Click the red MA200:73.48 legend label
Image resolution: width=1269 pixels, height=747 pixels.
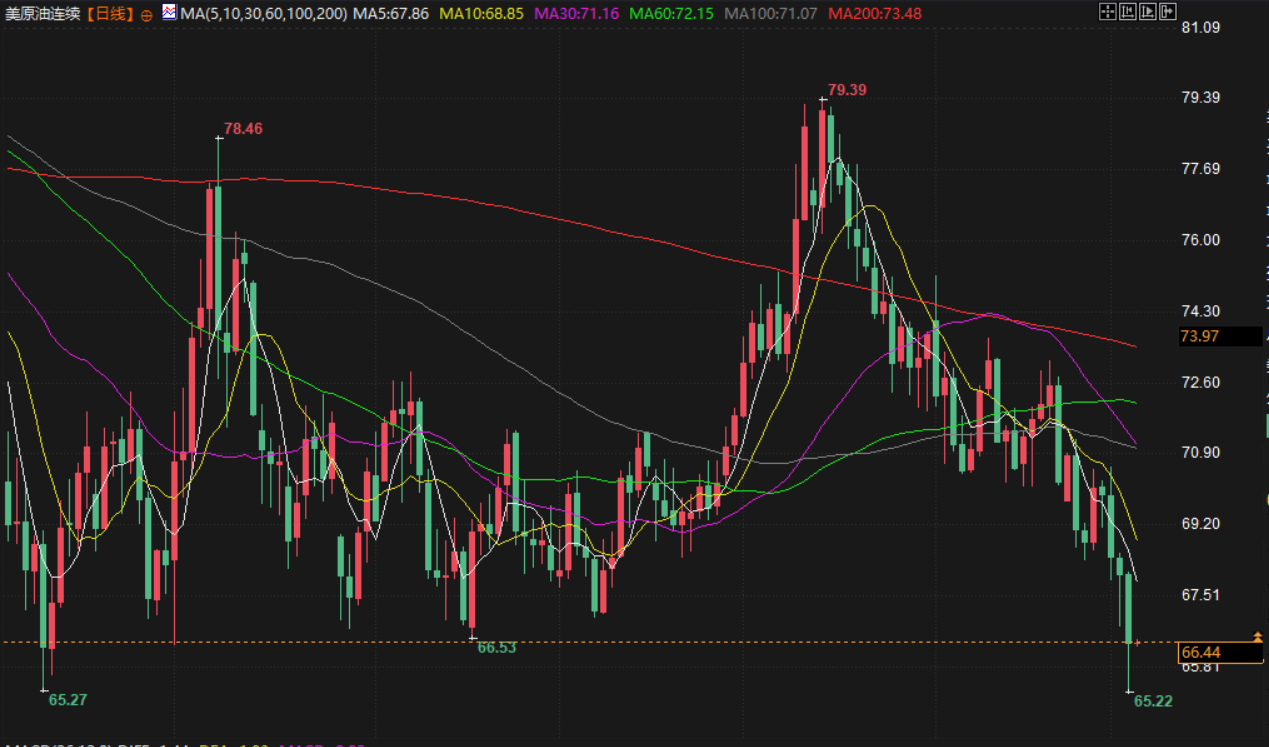point(875,14)
